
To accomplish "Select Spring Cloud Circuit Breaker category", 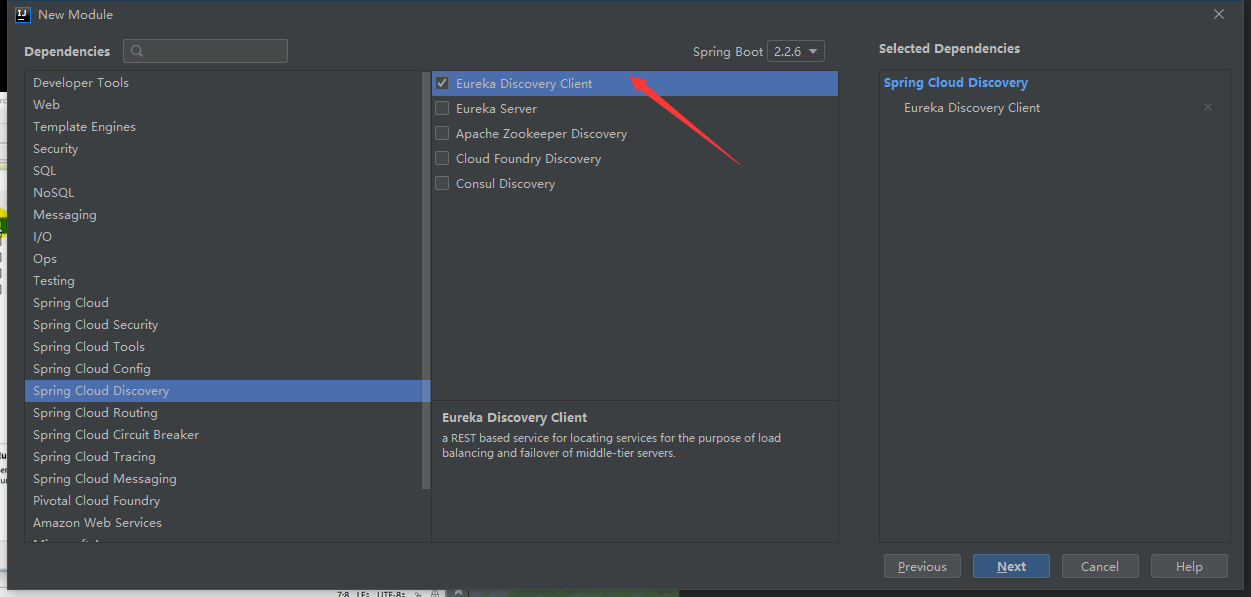I will (116, 435).
